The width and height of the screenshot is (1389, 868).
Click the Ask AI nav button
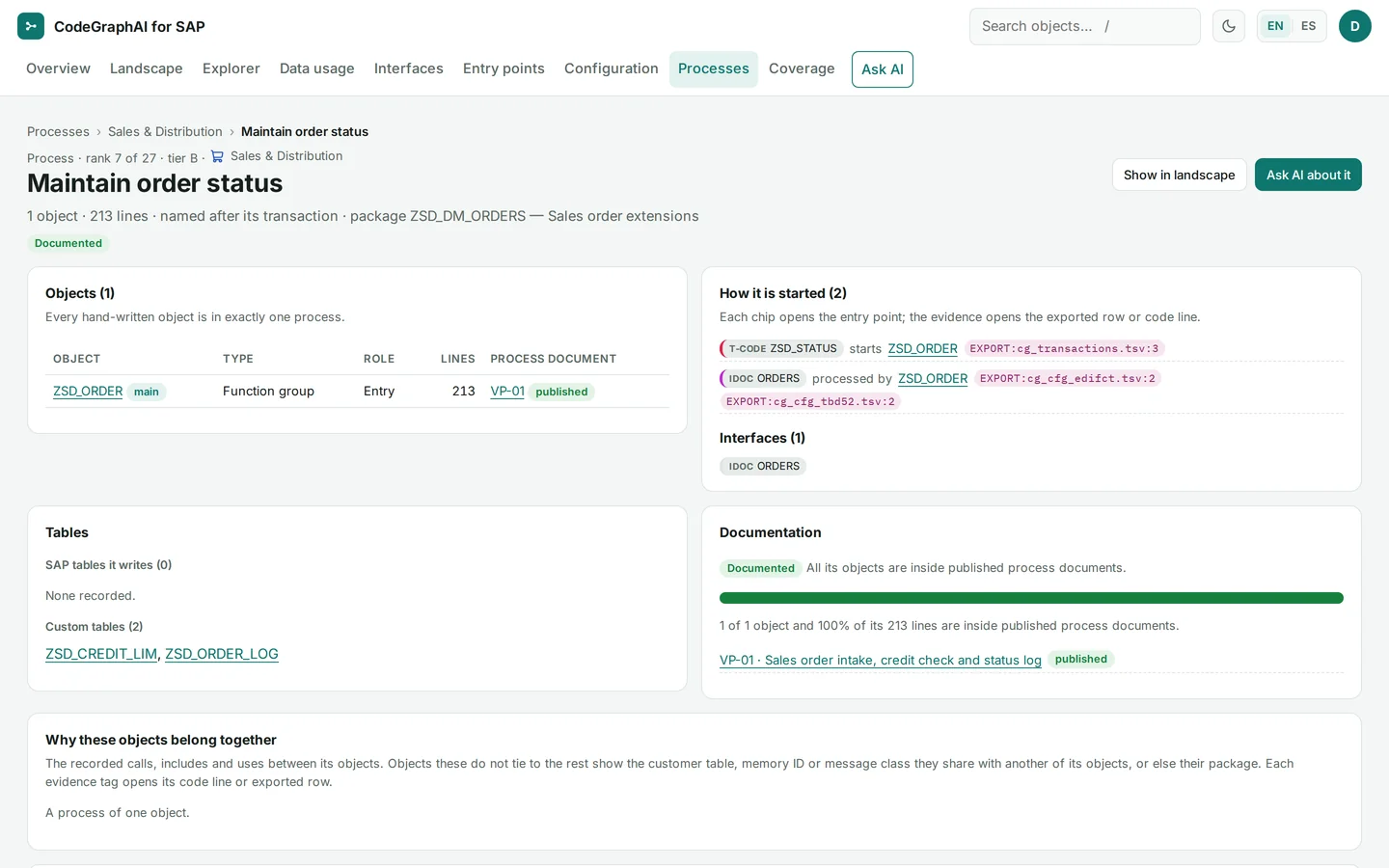coord(883,69)
